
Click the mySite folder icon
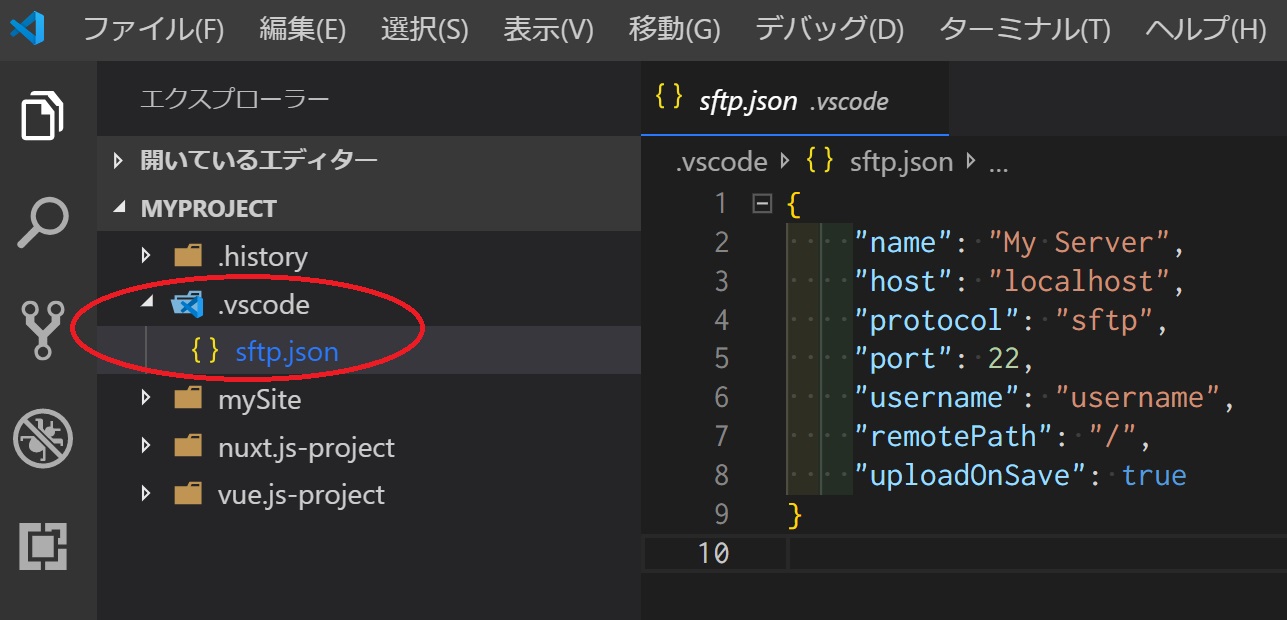(x=187, y=399)
